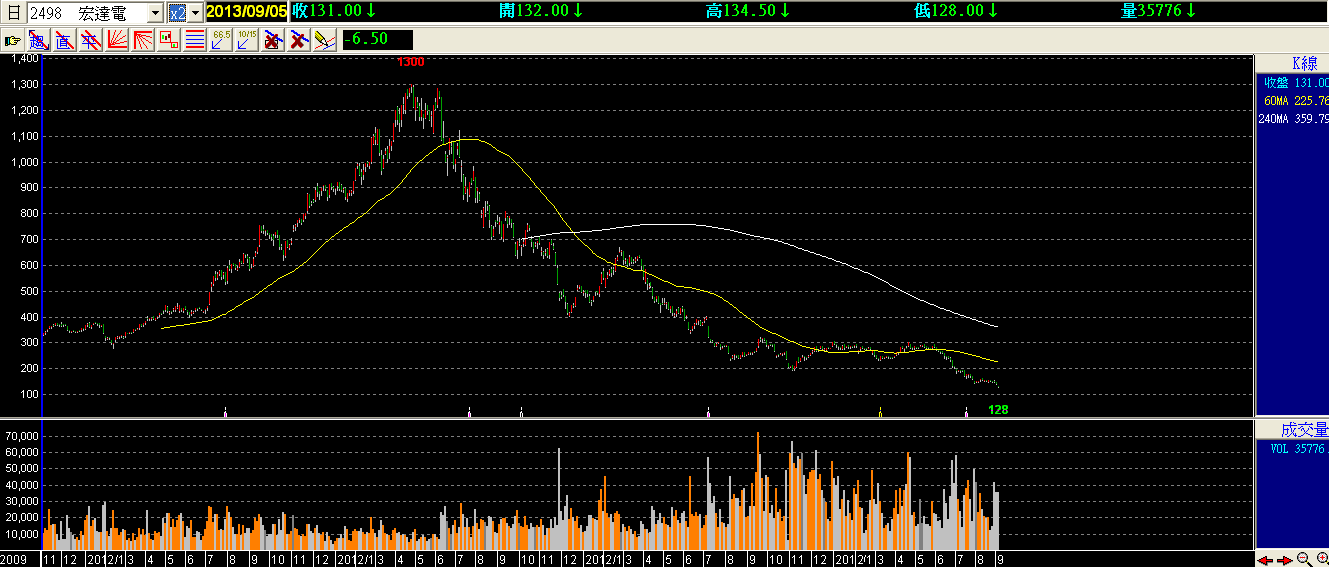1329x567 pixels.
Task: Select the 10/15 date label tool
Action: [x=247, y=40]
